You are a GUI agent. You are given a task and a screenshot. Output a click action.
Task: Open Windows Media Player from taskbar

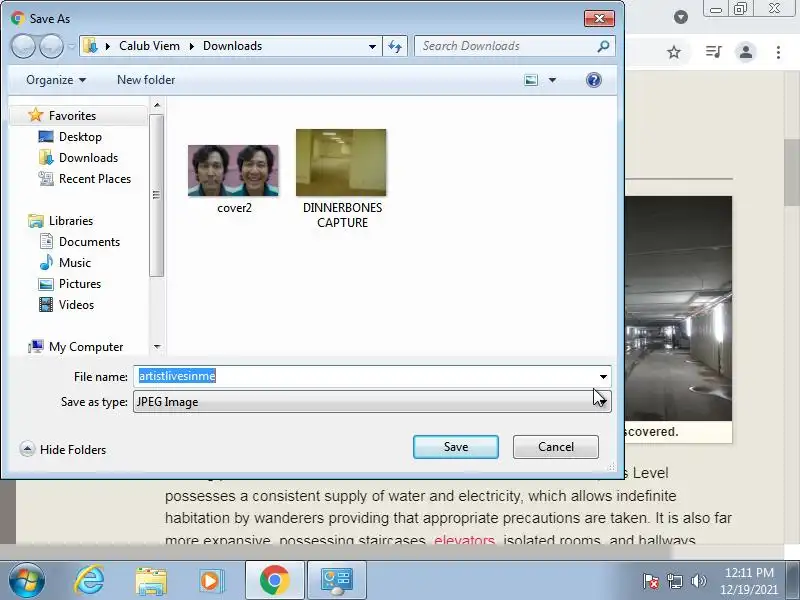click(210, 581)
